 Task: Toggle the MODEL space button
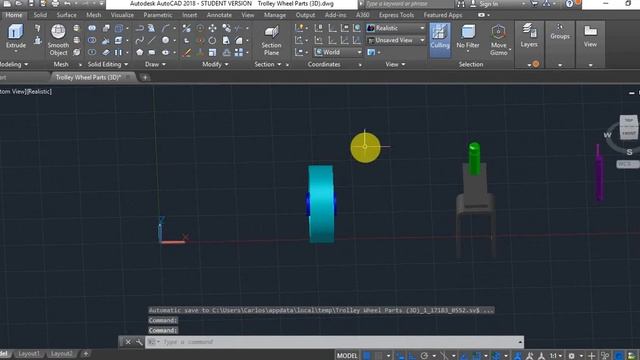(x=347, y=356)
